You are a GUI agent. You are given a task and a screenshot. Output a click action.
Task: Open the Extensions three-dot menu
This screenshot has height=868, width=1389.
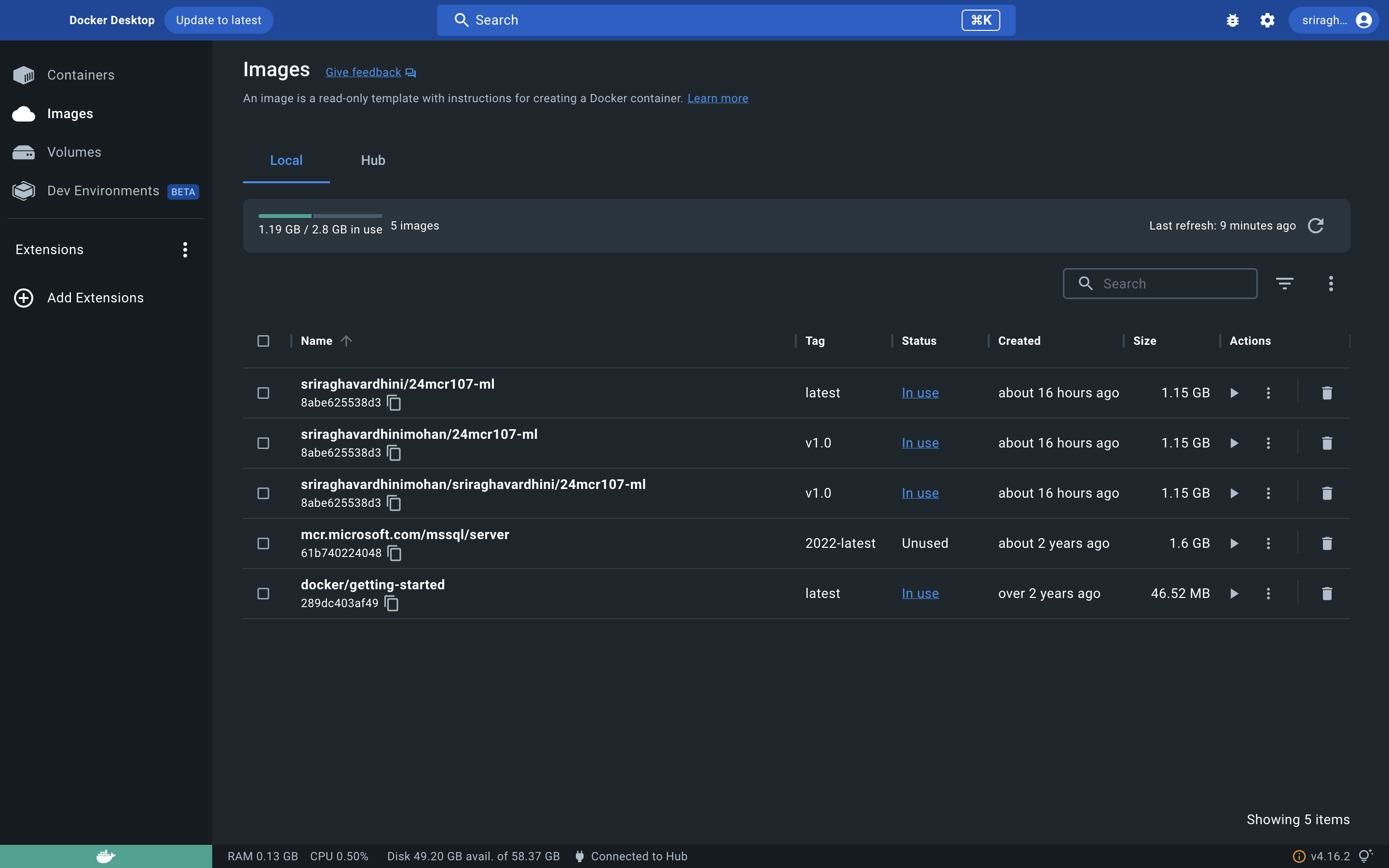(185, 250)
